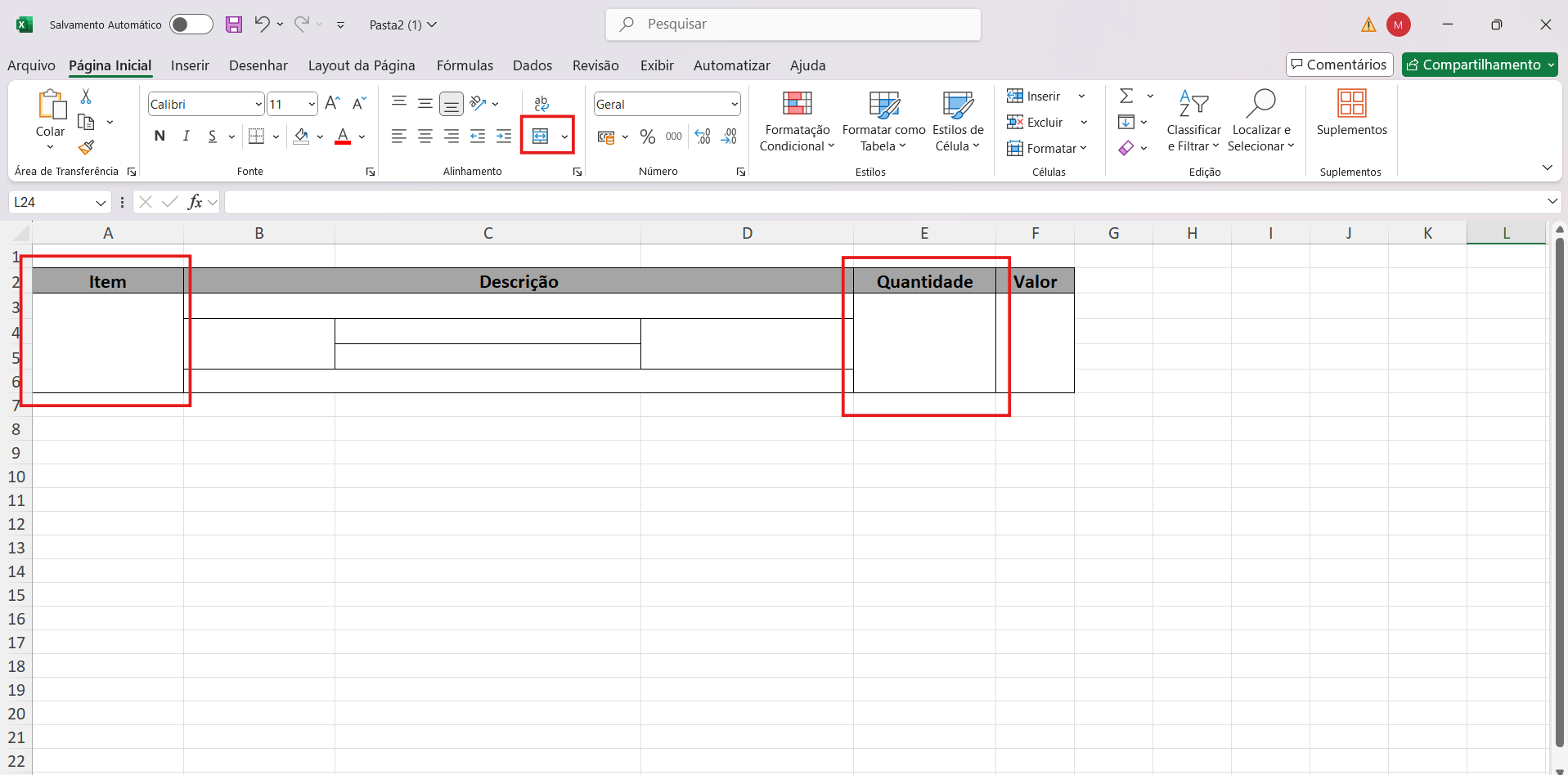Click the Comentários button
Image resolution: width=1568 pixels, height=775 pixels.
tap(1339, 65)
